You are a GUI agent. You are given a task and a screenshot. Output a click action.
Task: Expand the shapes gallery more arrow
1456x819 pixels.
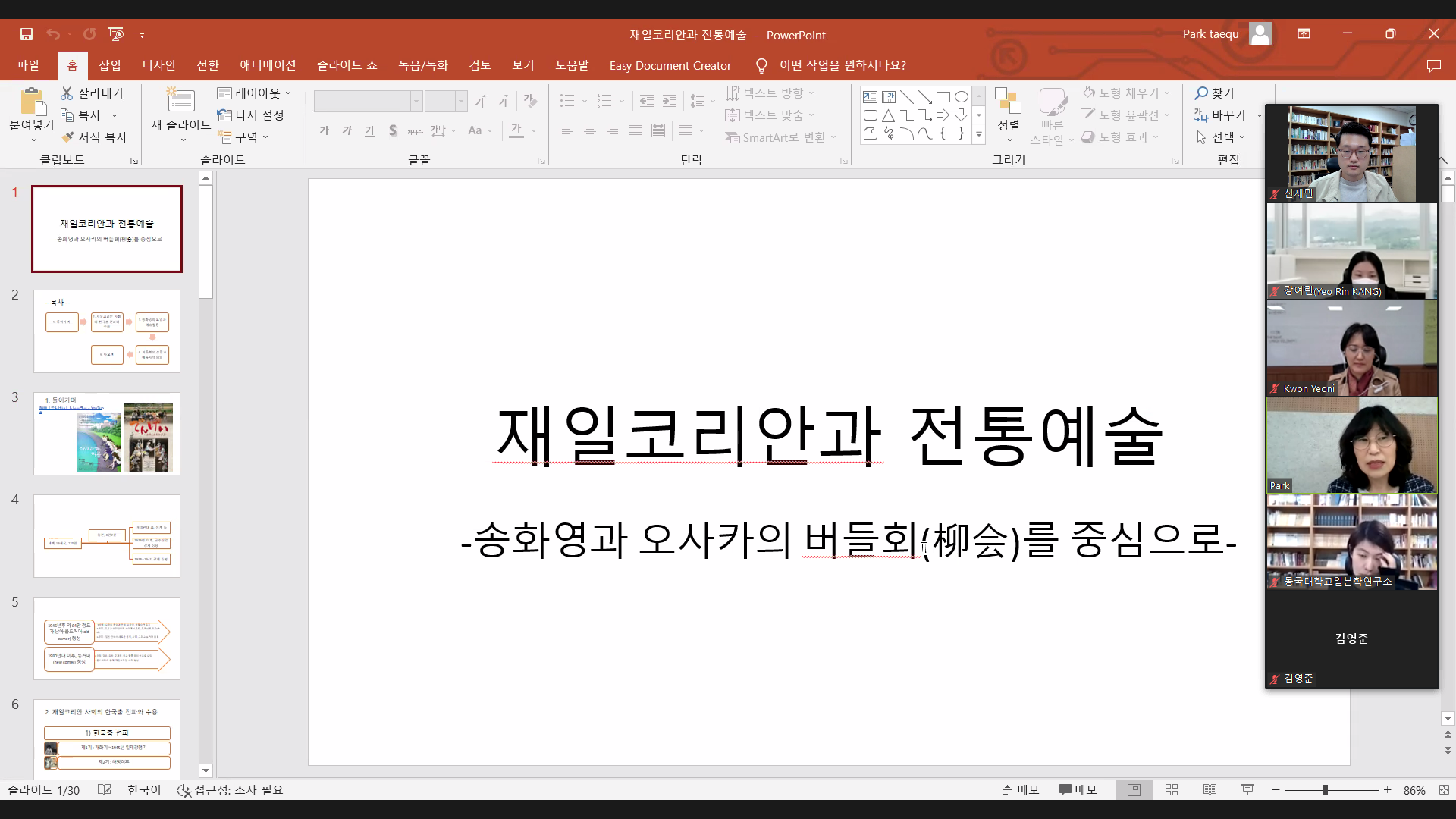pyautogui.click(x=979, y=135)
